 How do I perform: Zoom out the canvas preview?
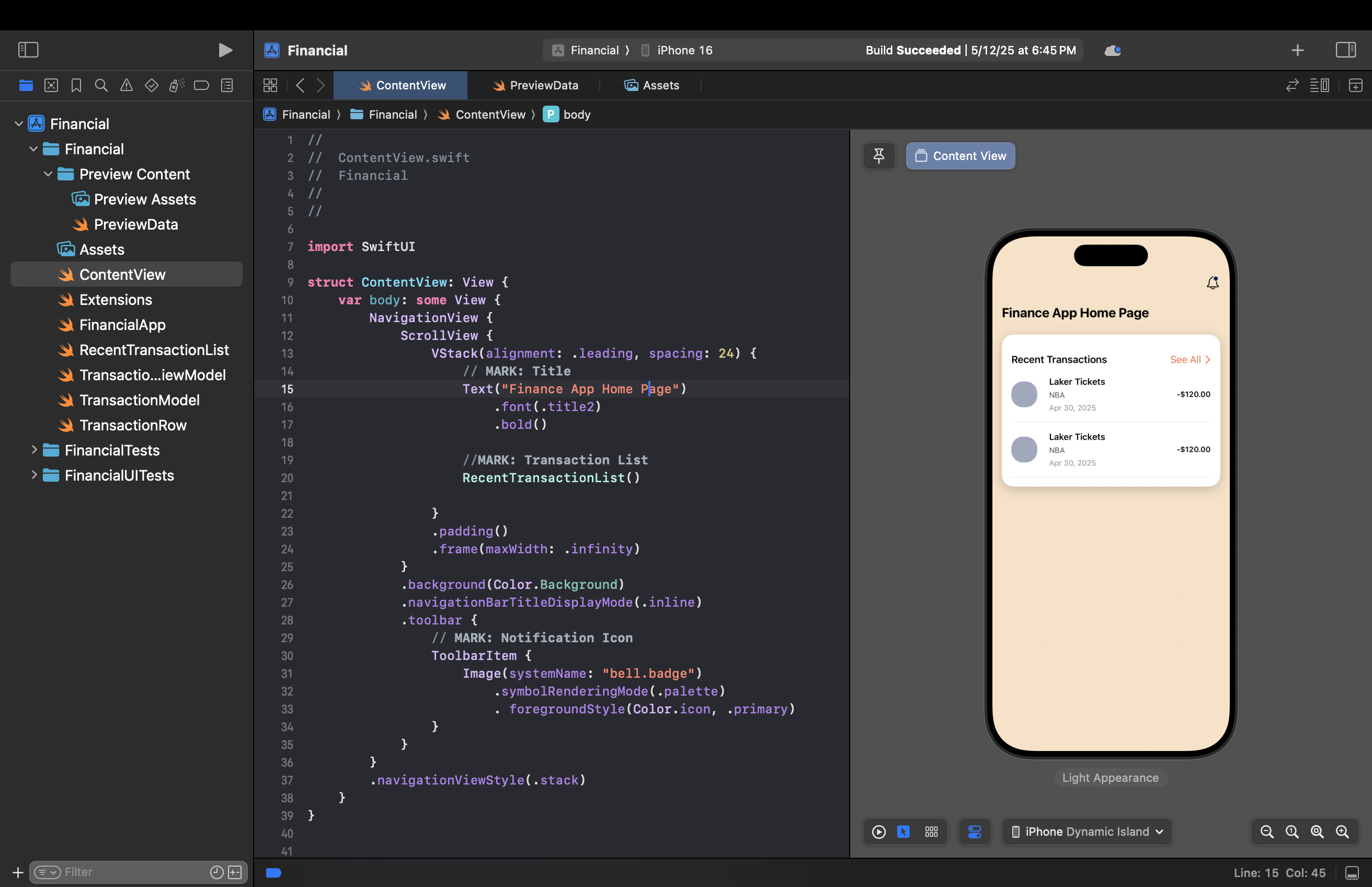[1266, 832]
